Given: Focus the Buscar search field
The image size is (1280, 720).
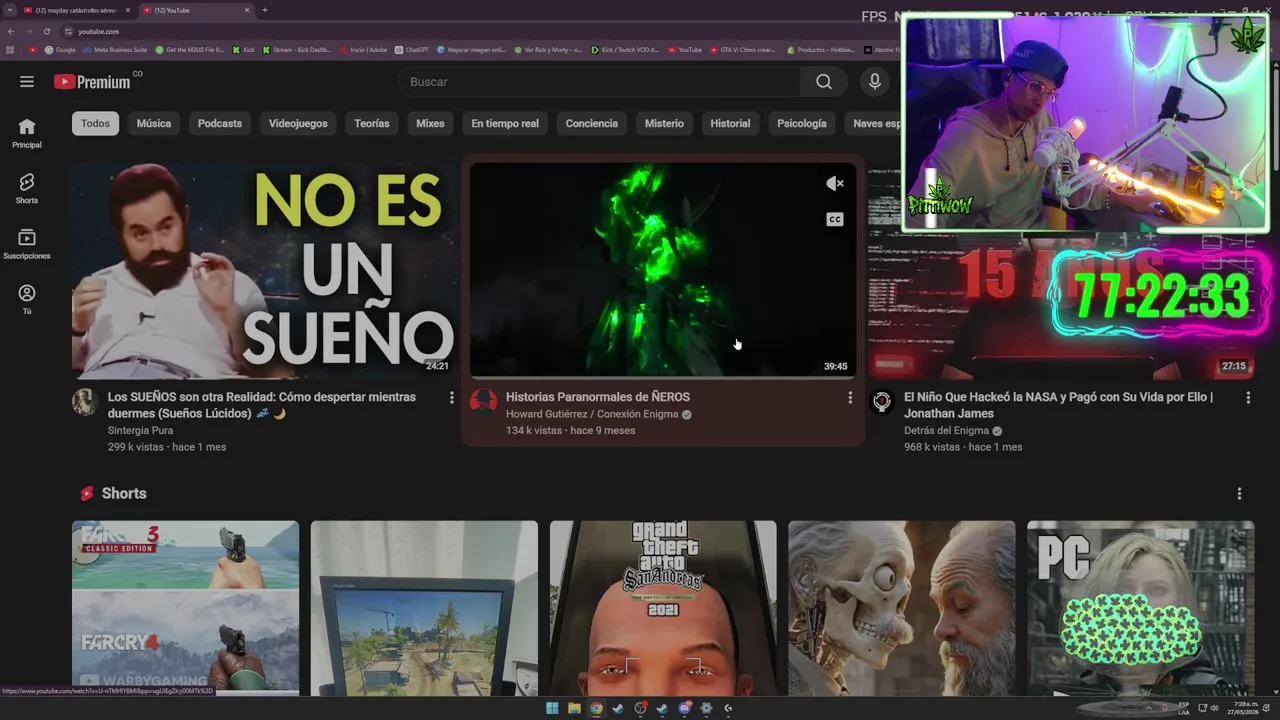Looking at the screenshot, I should pyautogui.click(x=598, y=82).
